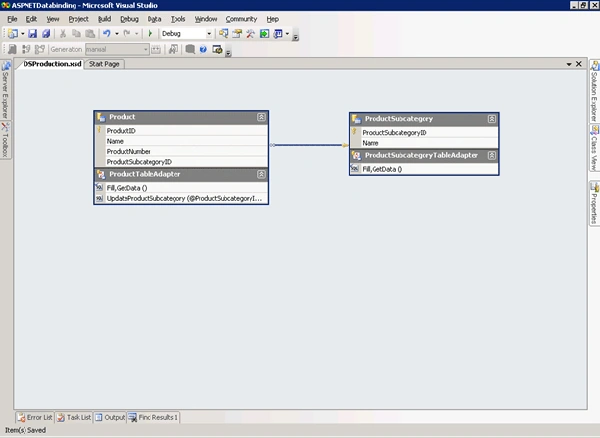Screen dimensions: 600x438
Task: Collapse ProductSubcategoryTableAdapter section
Action: pos(492,155)
